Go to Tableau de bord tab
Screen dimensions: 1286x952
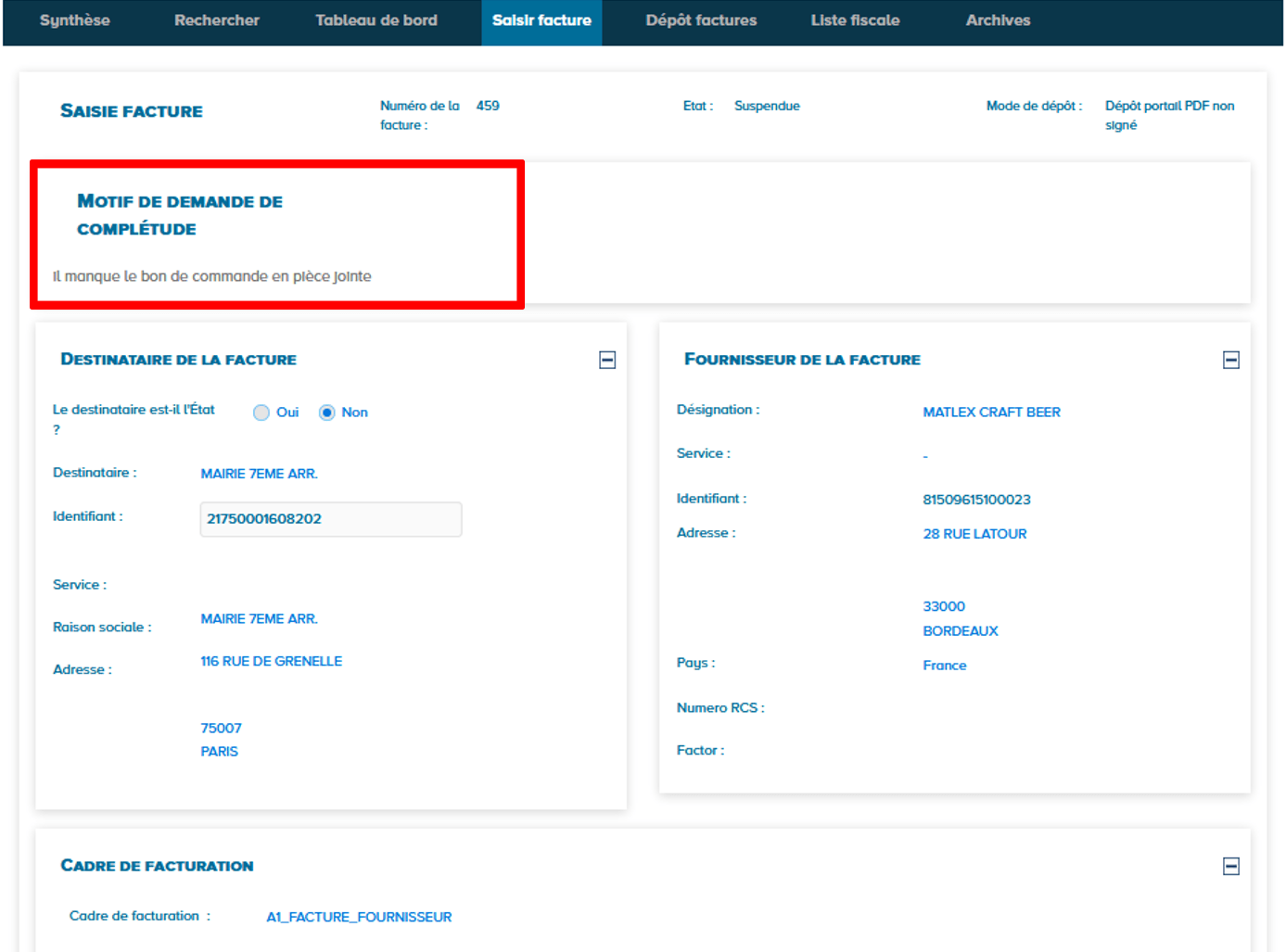pyautogui.click(x=376, y=20)
